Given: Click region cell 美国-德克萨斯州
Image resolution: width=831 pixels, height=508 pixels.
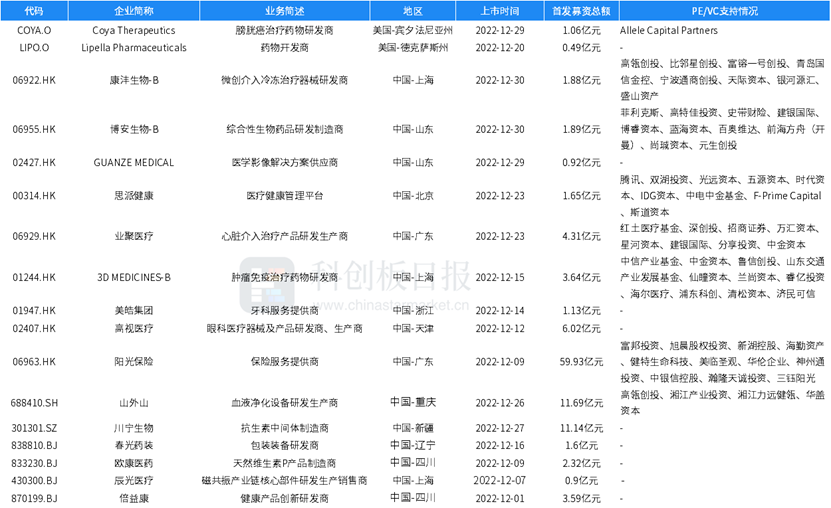Looking at the screenshot, I should click(413, 48).
